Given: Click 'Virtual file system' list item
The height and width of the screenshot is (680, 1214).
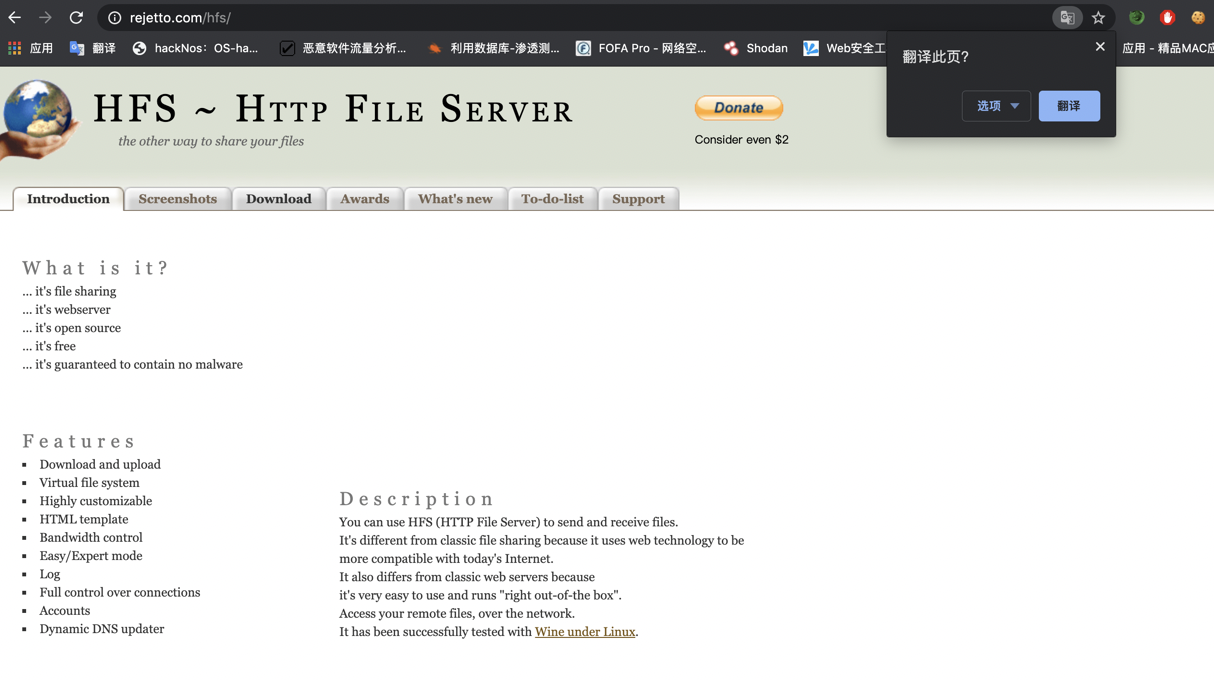Looking at the screenshot, I should click(x=89, y=483).
